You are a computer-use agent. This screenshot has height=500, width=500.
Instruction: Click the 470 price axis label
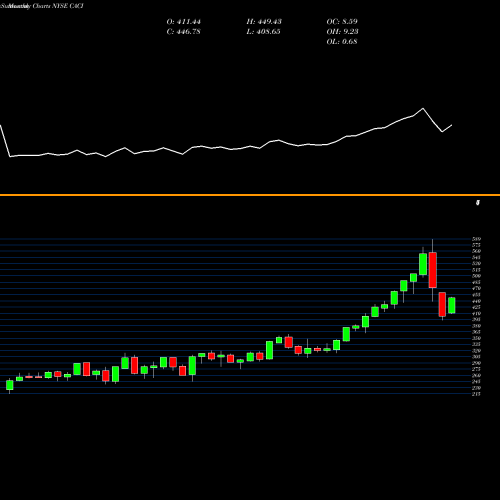(476, 288)
